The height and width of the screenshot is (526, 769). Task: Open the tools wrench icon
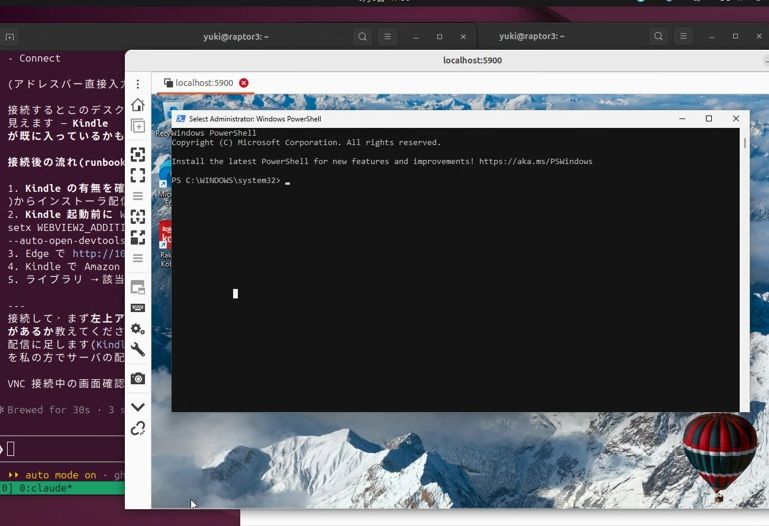click(138, 350)
